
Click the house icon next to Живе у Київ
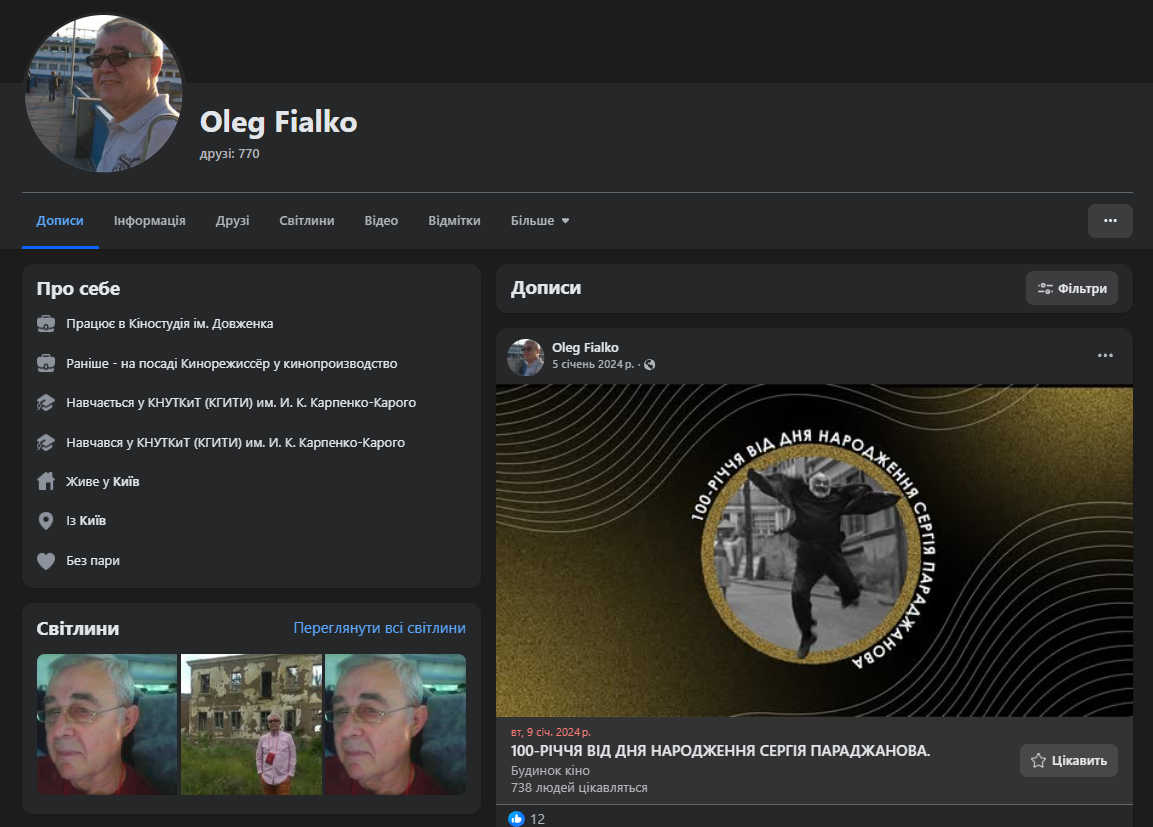point(46,482)
